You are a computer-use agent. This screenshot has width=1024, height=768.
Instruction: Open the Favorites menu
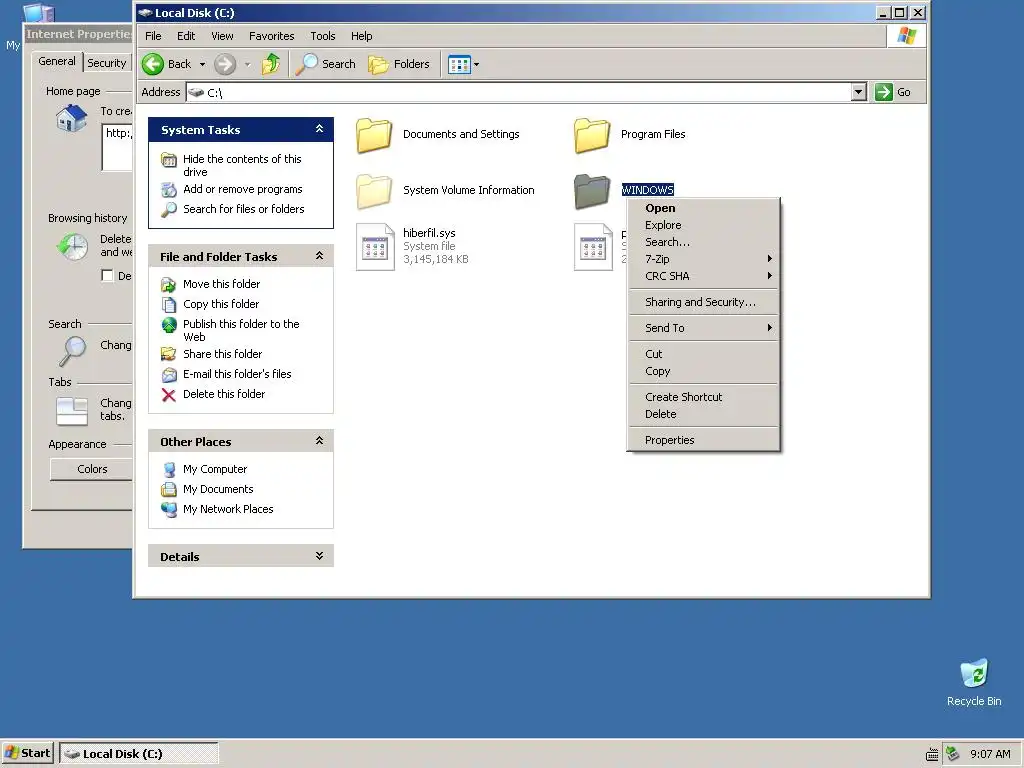click(272, 36)
